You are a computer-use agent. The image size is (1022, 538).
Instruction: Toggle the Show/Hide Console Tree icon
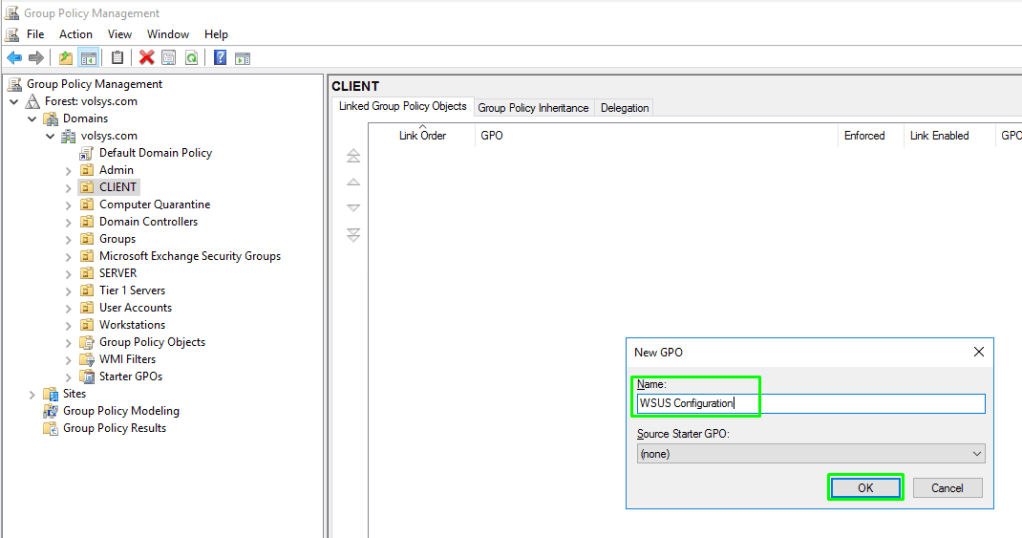click(x=88, y=58)
